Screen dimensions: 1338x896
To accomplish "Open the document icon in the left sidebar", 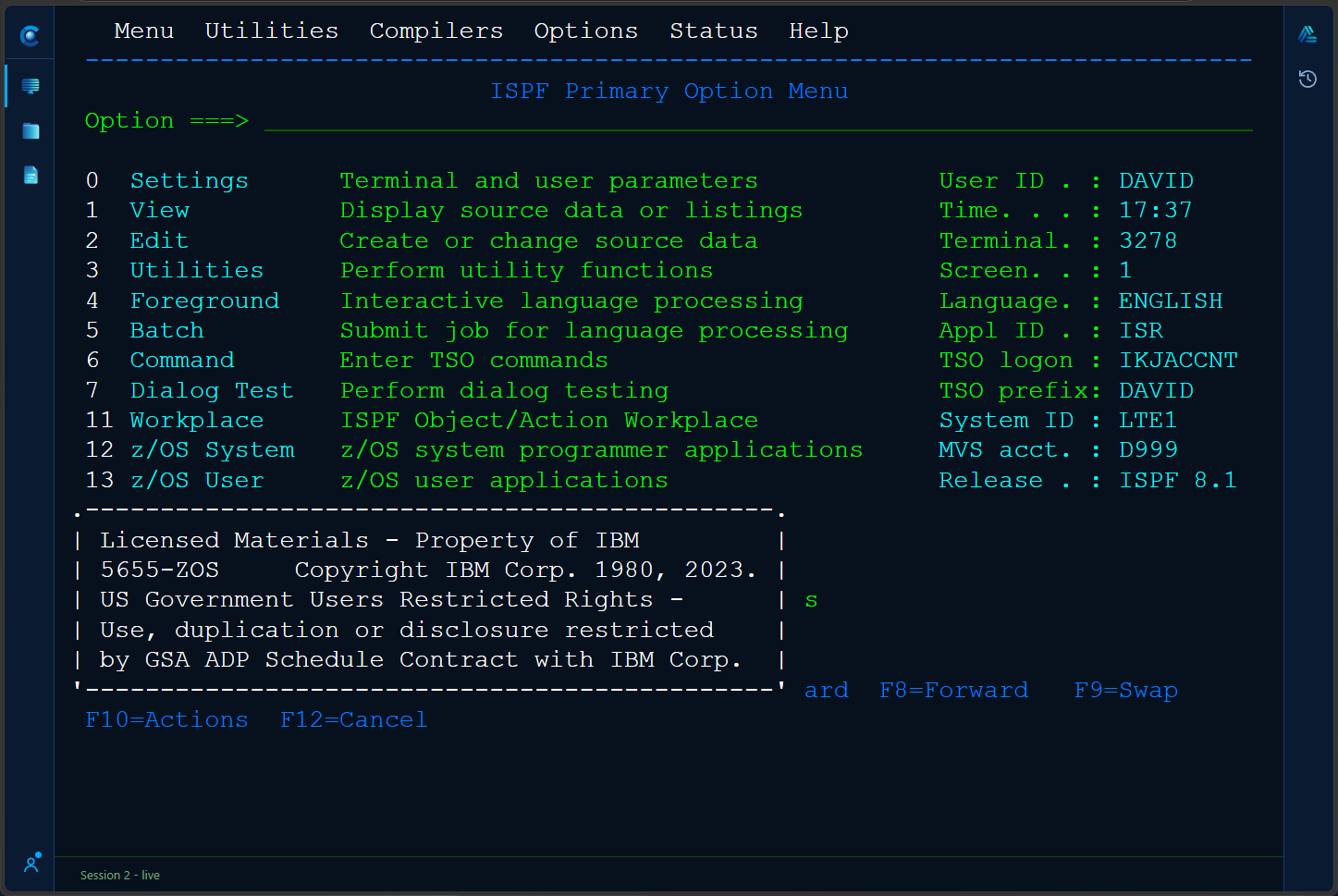I will pyautogui.click(x=31, y=175).
